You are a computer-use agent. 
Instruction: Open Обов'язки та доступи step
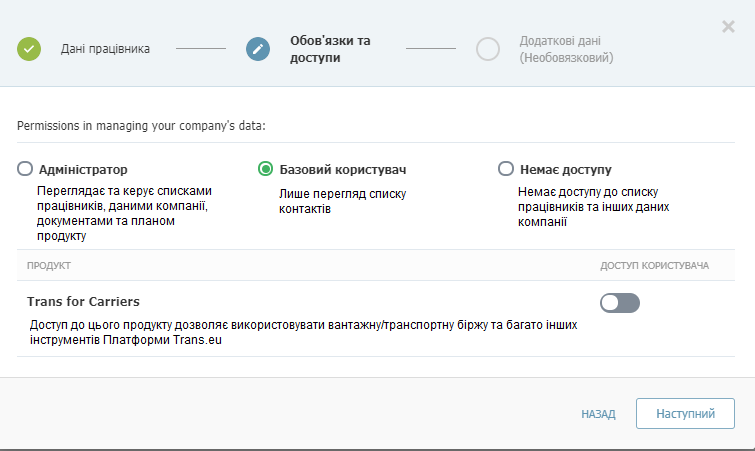(330, 49)
